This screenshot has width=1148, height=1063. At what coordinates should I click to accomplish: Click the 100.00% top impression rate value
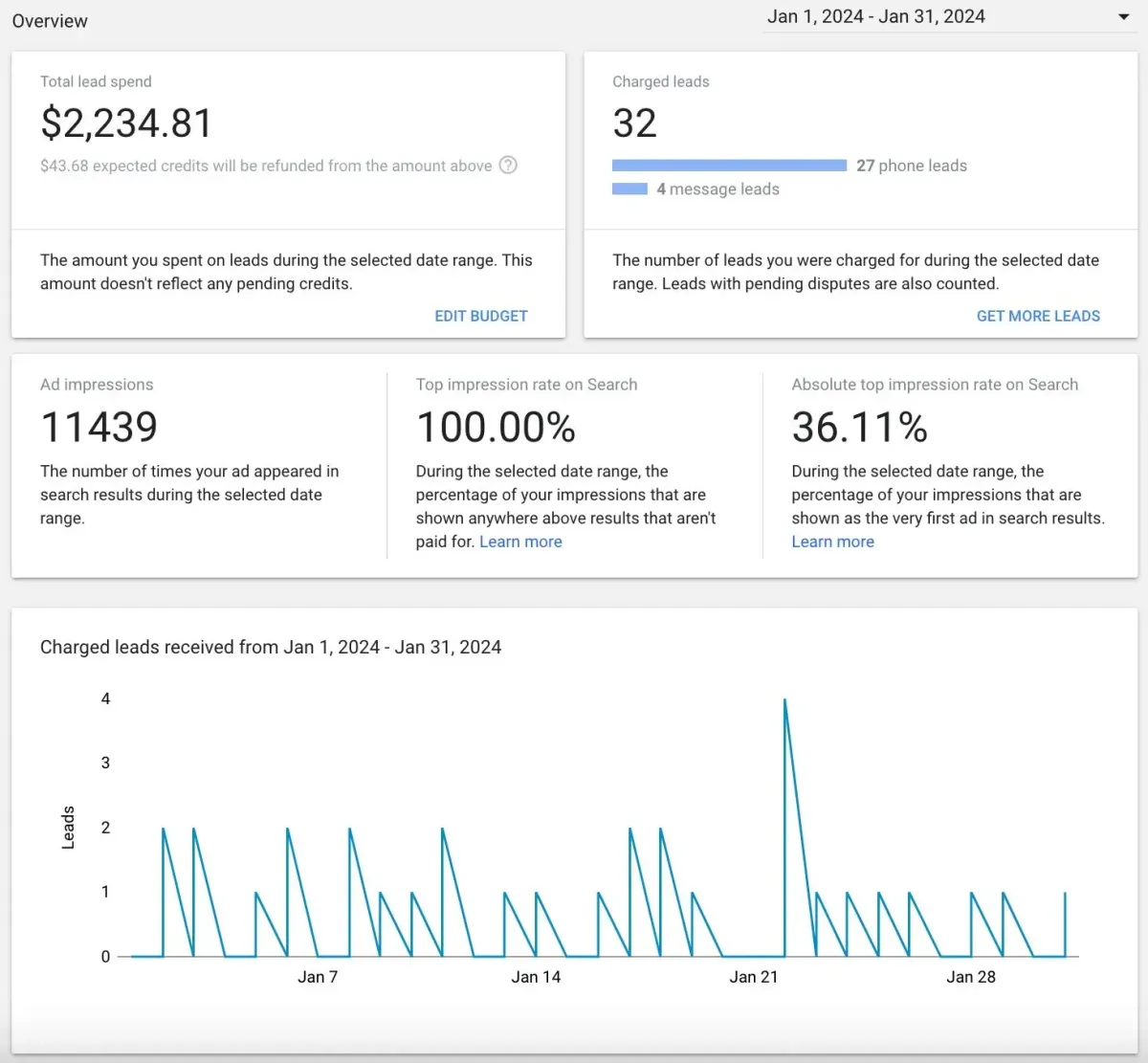pyautogui.click(x=496, y=427)
